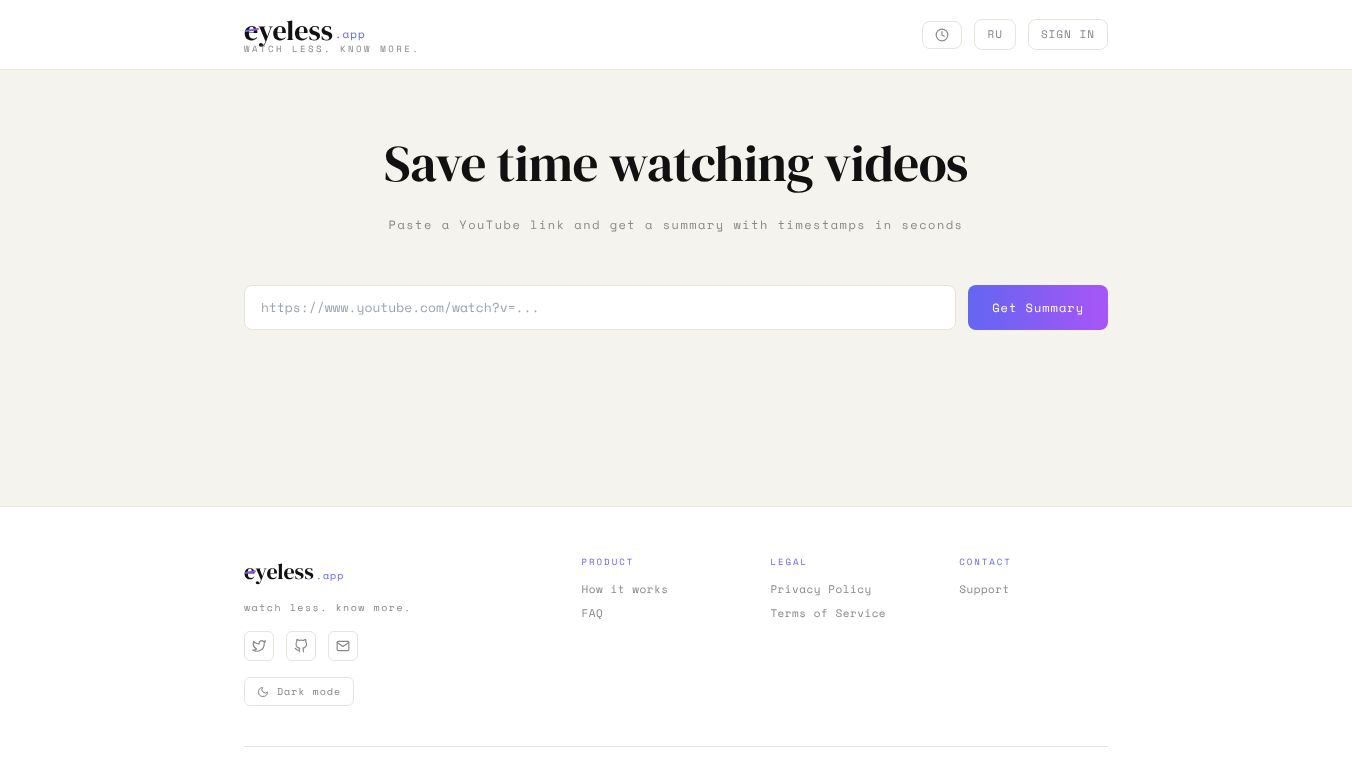Open the Privacy Policy link

tap(821, 590)
